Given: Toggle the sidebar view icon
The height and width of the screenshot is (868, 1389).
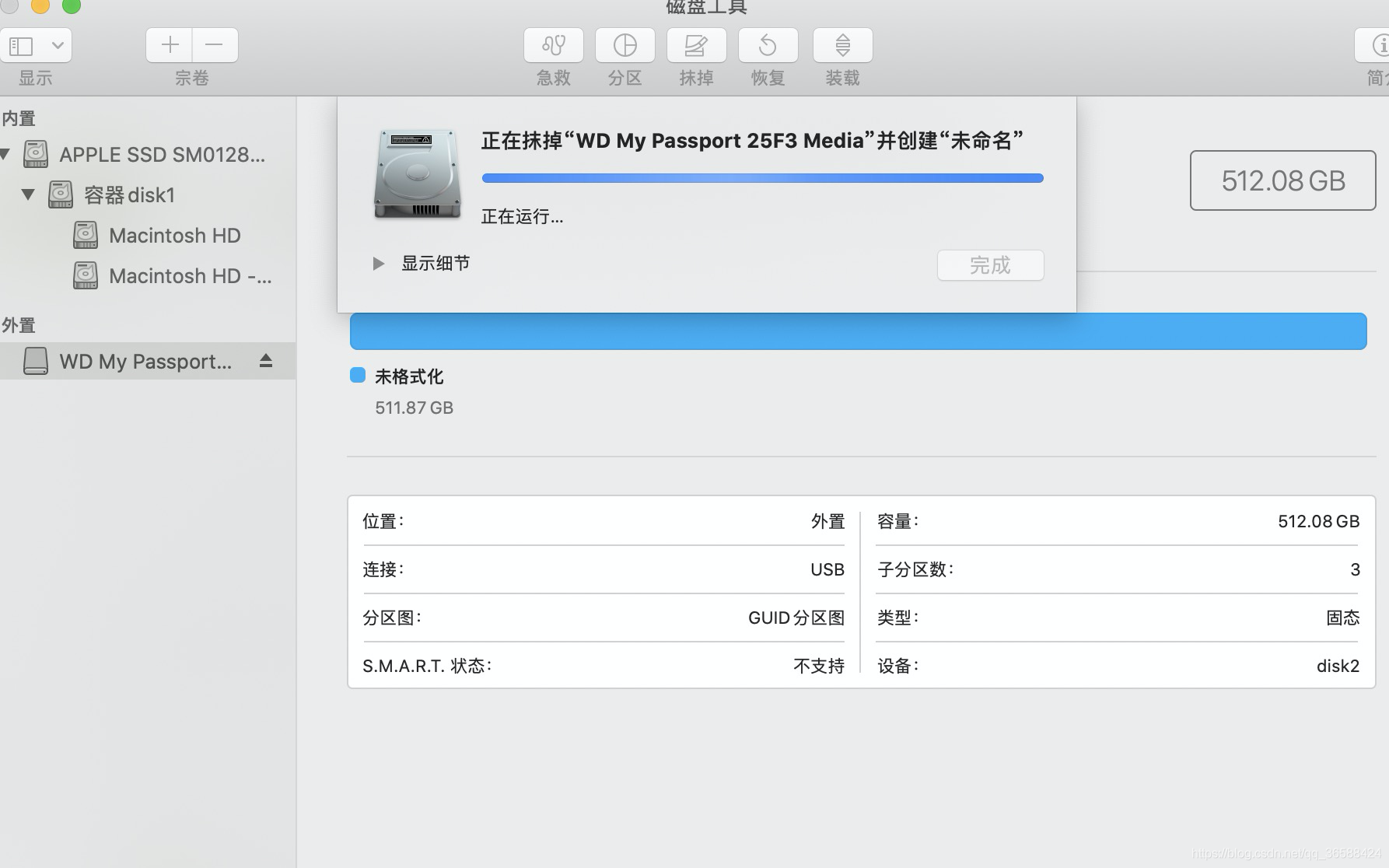Looking at the screenshot, I should tap(21, 46).
